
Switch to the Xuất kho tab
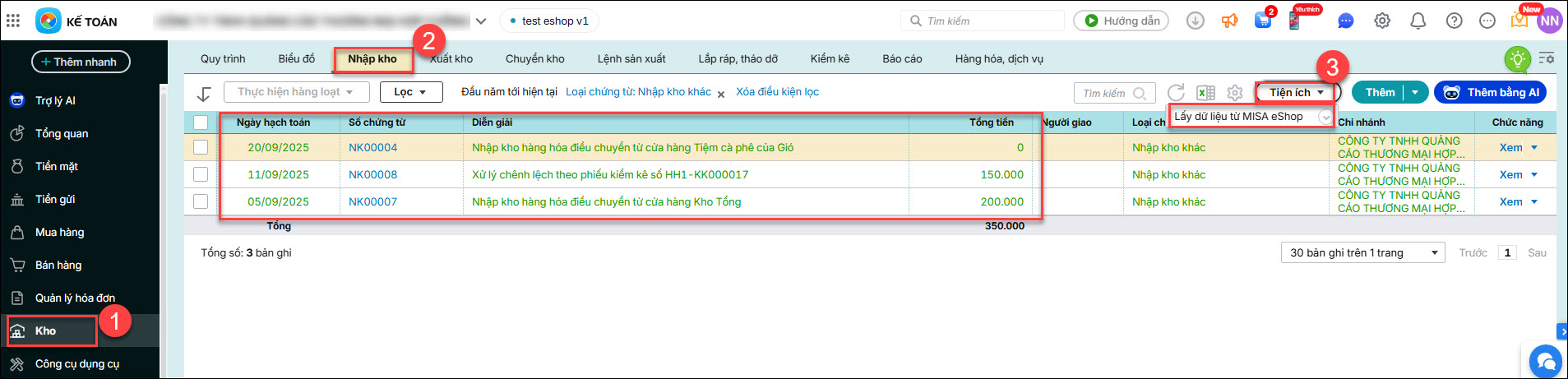pyautogui.click(x=451, y=59)
